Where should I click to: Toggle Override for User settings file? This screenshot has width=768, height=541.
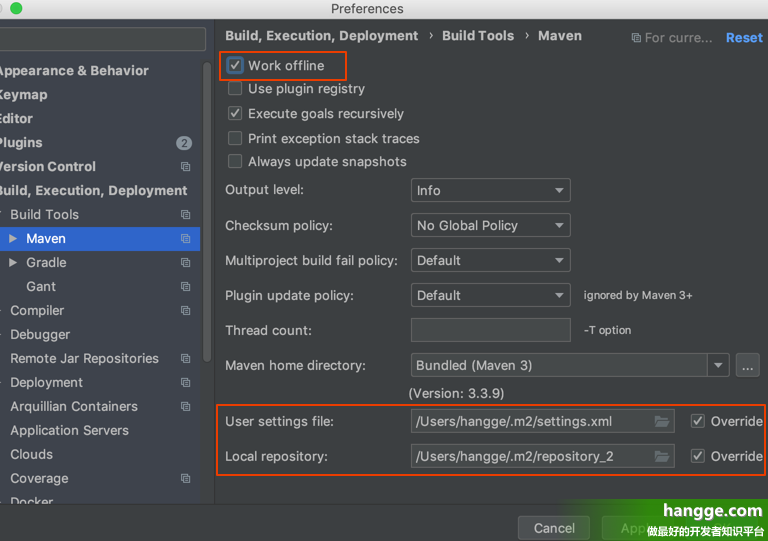point(697,421)
